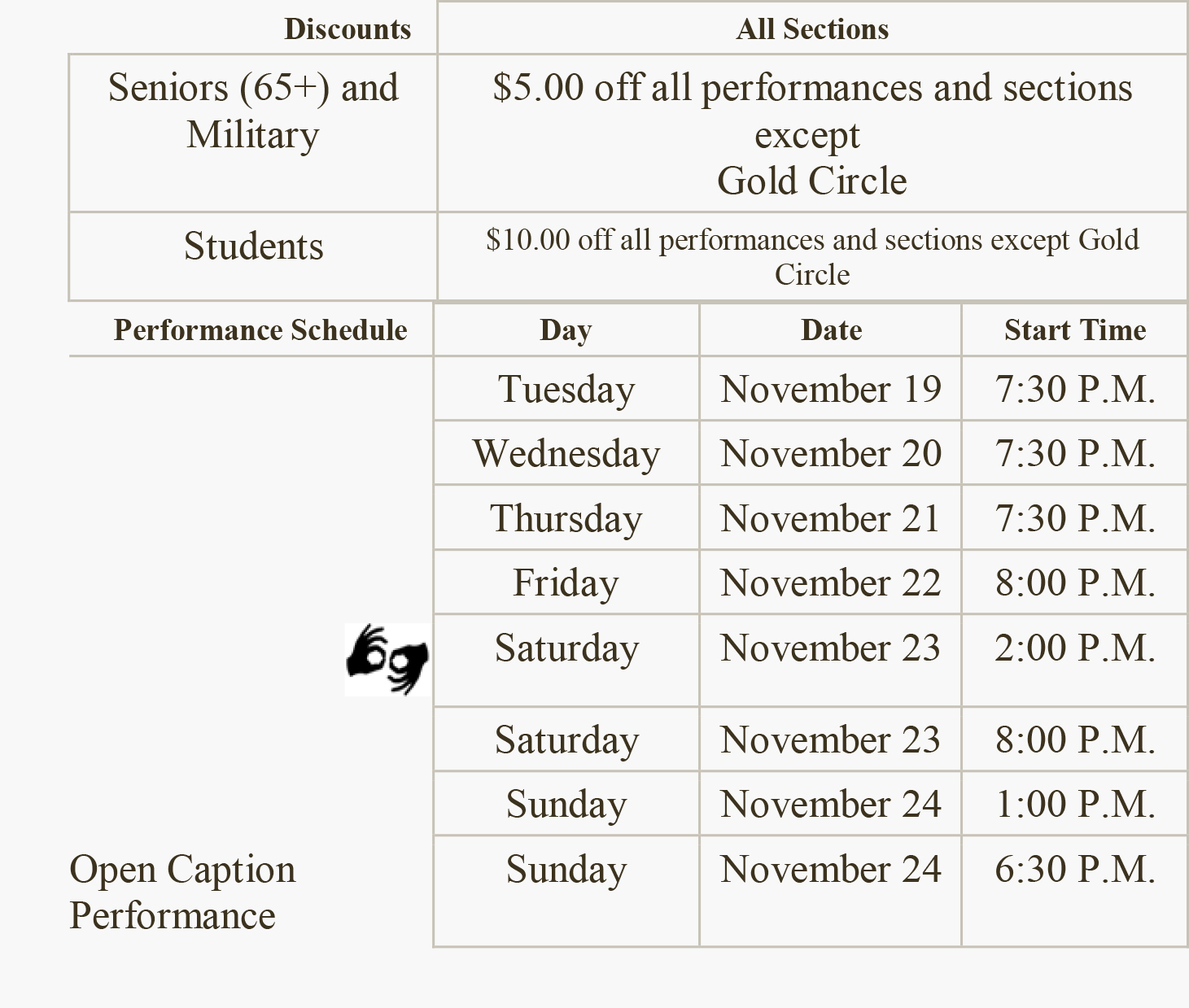This screenshot has height=1008, width=1189.
Task: Click the $10.00 off student discount text
Action: [812, 256]
